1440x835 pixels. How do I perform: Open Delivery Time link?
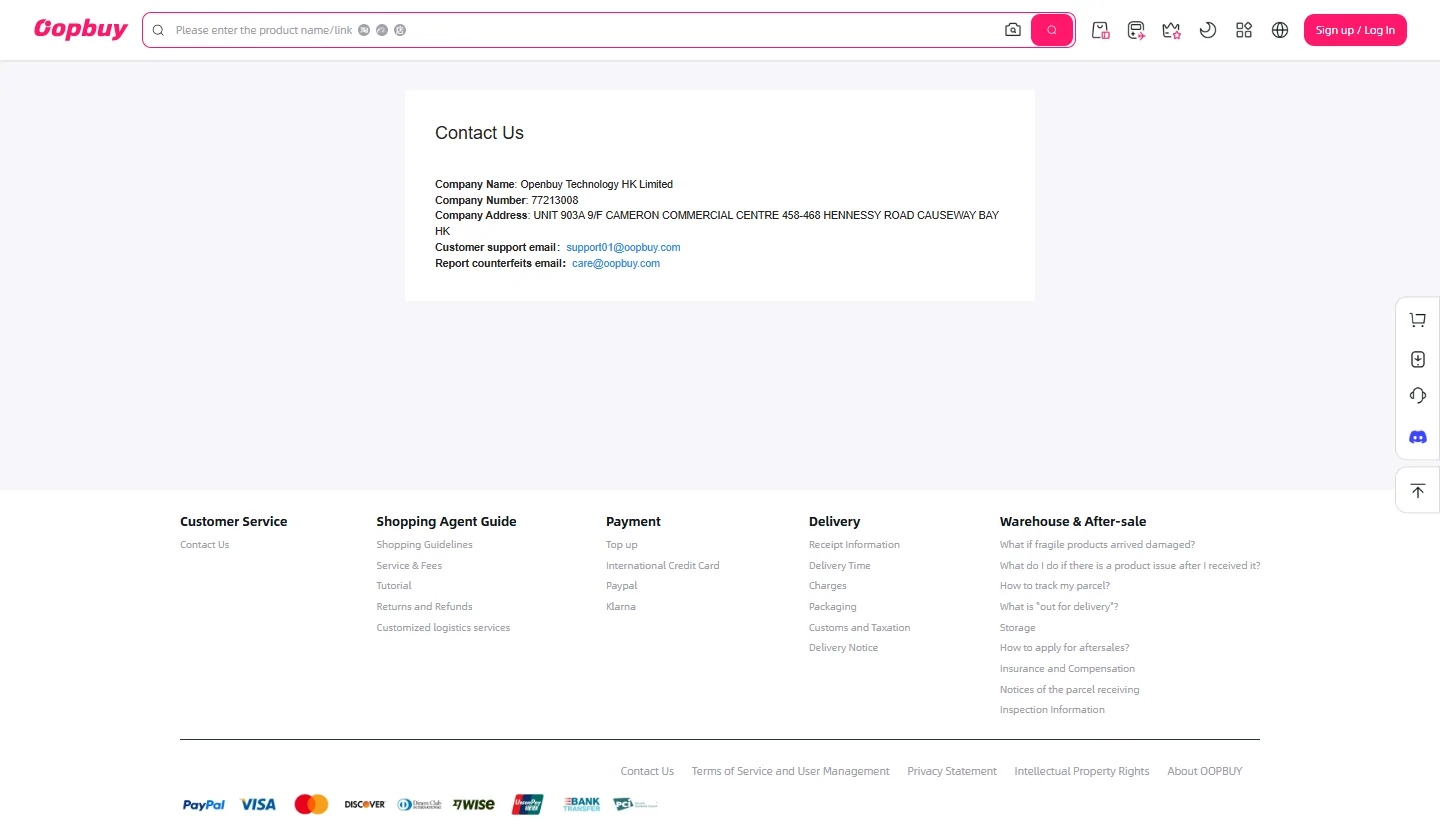pos(840,566)
